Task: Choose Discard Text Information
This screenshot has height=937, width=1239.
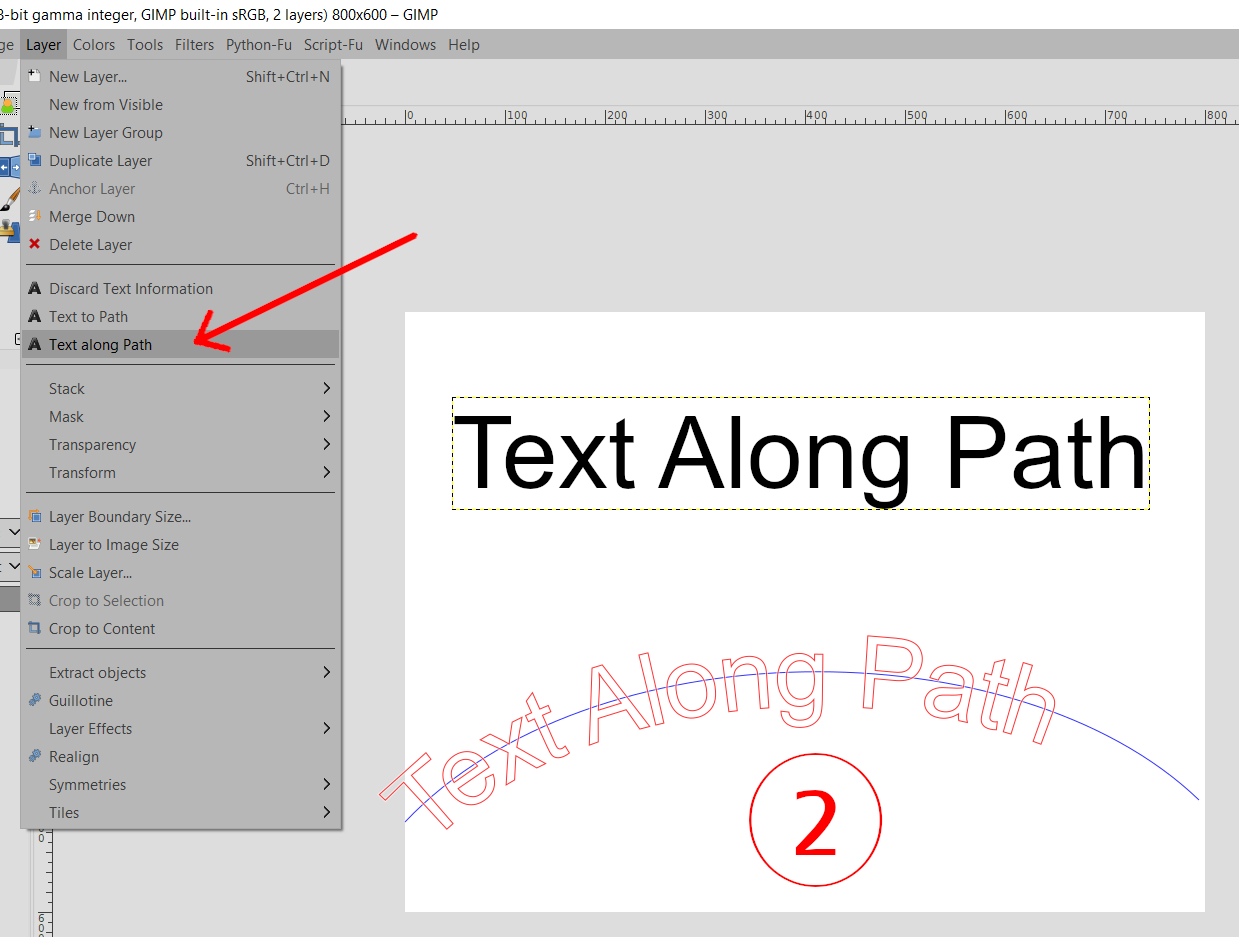Action: [181, 289]
